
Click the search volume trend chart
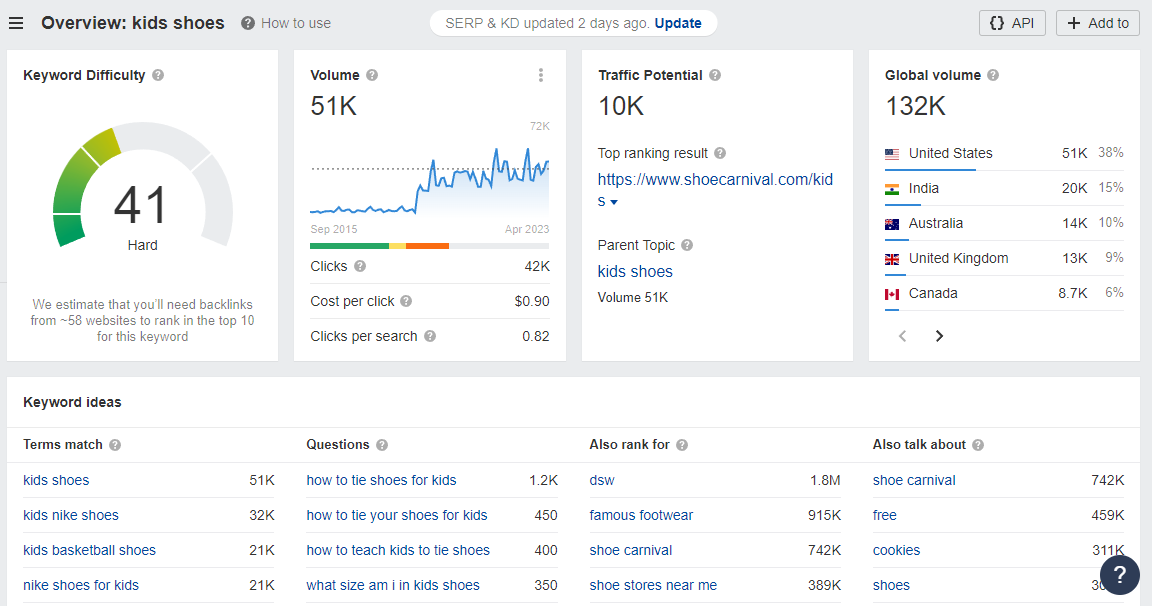point(430,180)
